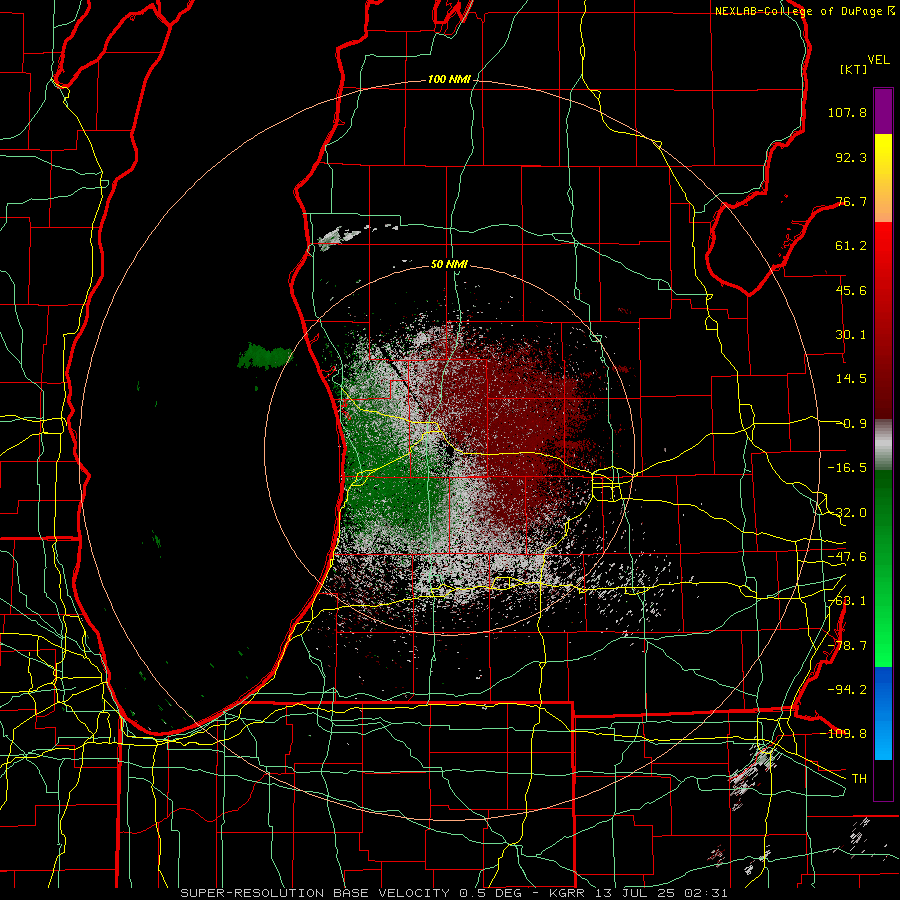Click the VEL legend title
Image resolution: width=900 pixels, height=900 pixels.
point(878,60)
